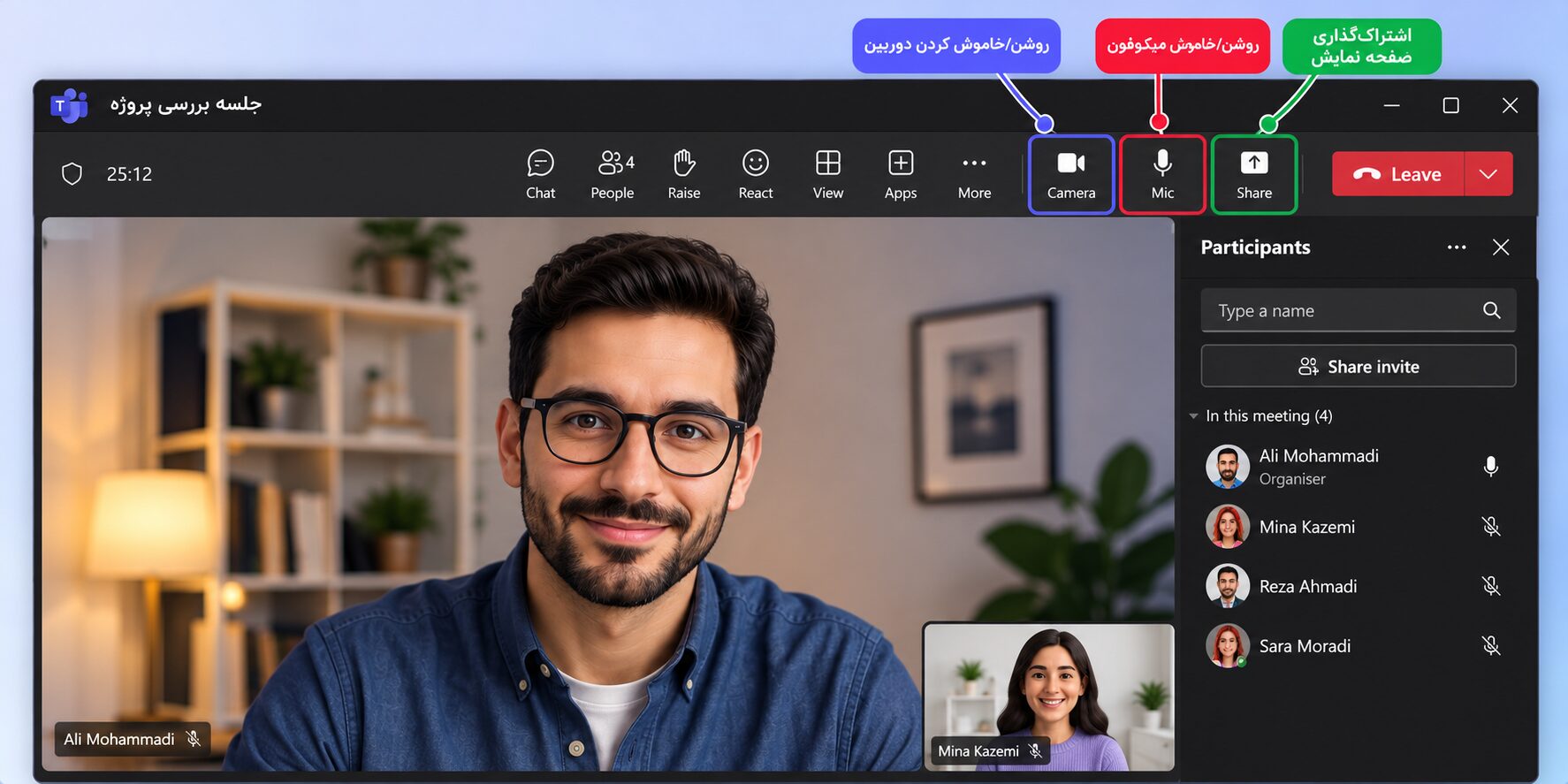Image resolution: width=1568 pixels, height=784 pixels.
Task: Click the Microsoft Teams logo
Action: click(x=69, y=106)
